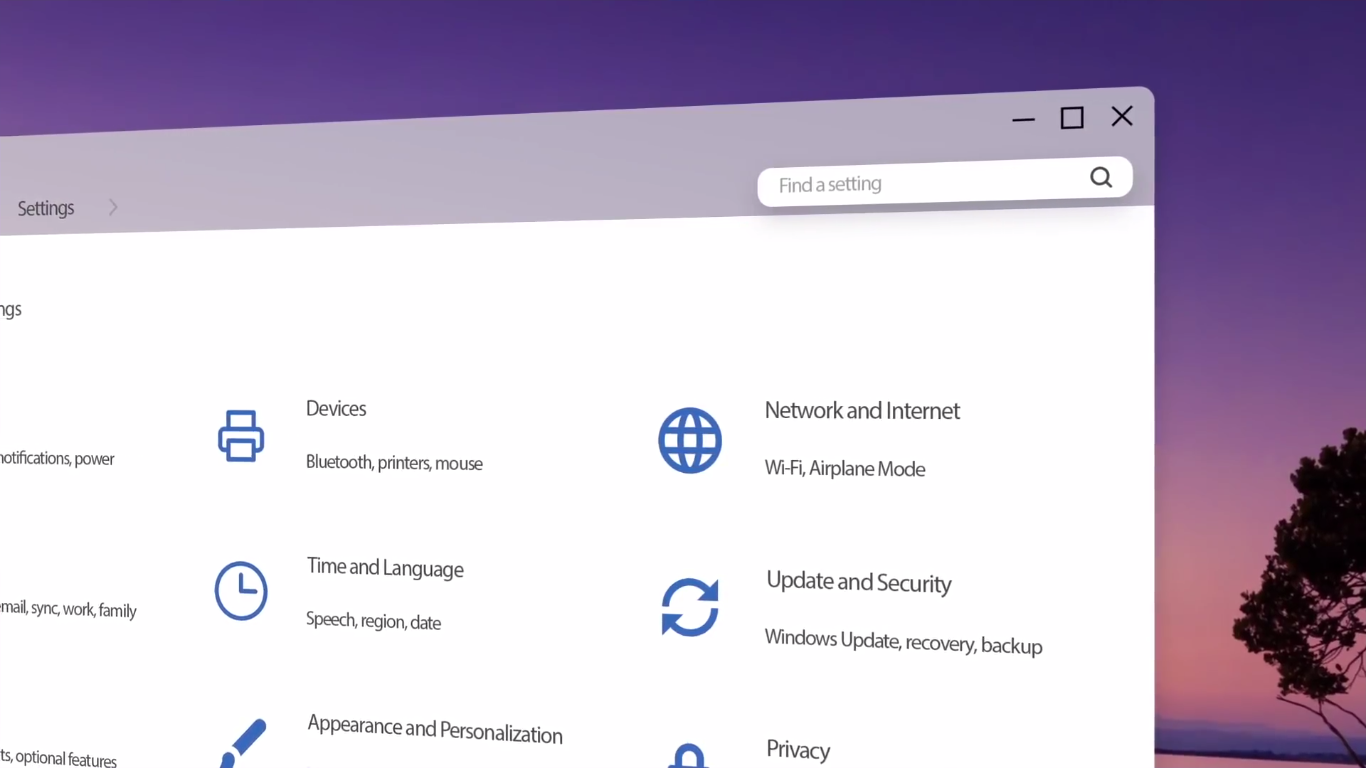1366x768 pixels.
Task: Click the Appearance and Personalization brush icon
Action: click(x=243, y=743)
